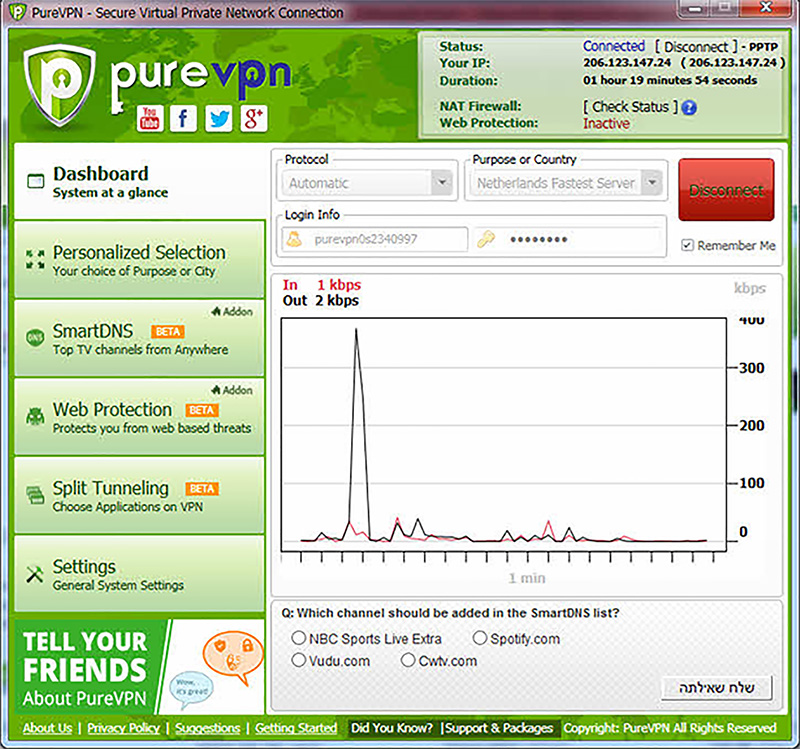Image resolution: width=800 pixels, height=749 pixels.
Task: Click the Web Protection bug icon
Action: (35, 416)
